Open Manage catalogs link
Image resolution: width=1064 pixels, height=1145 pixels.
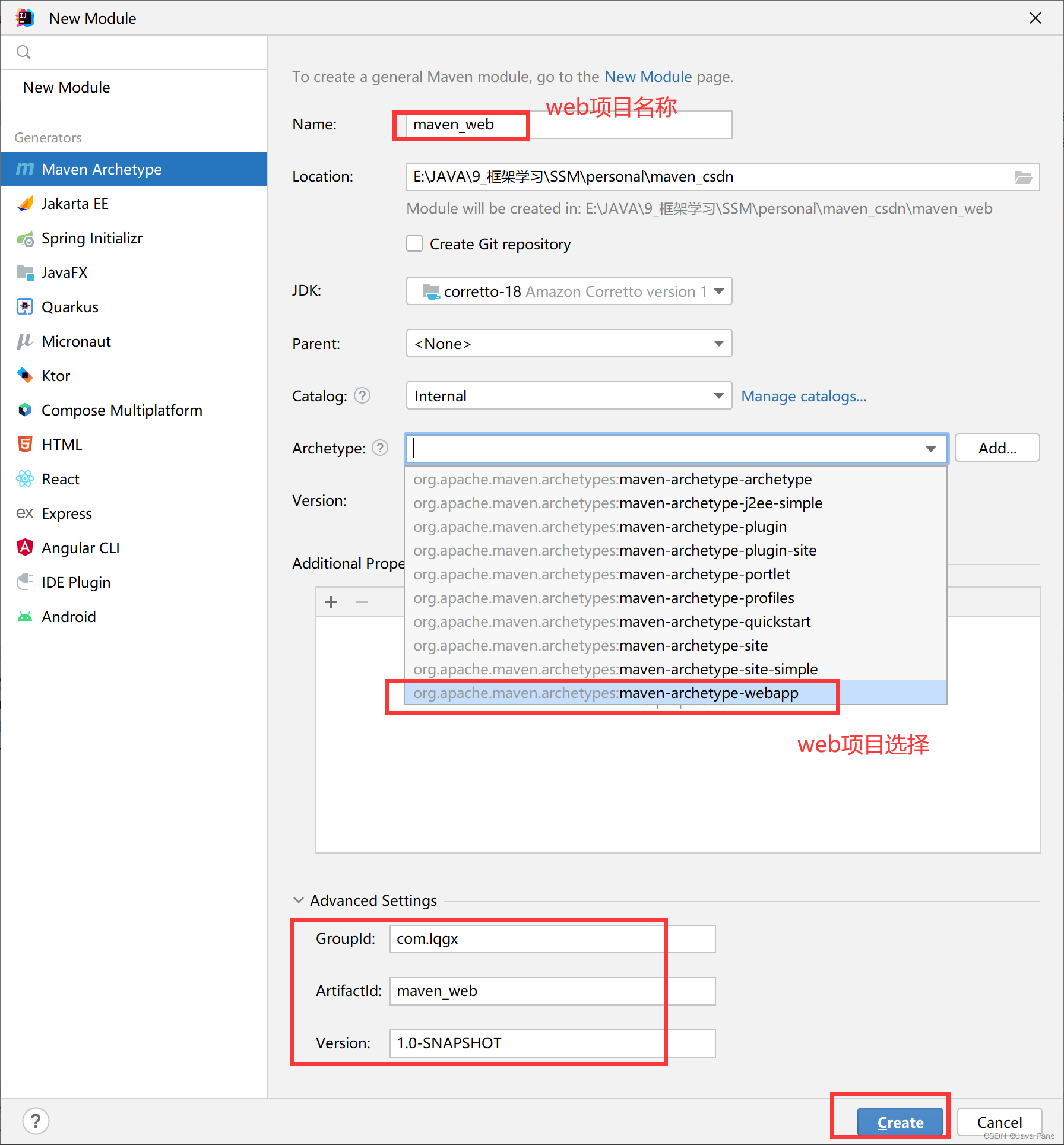804,396
